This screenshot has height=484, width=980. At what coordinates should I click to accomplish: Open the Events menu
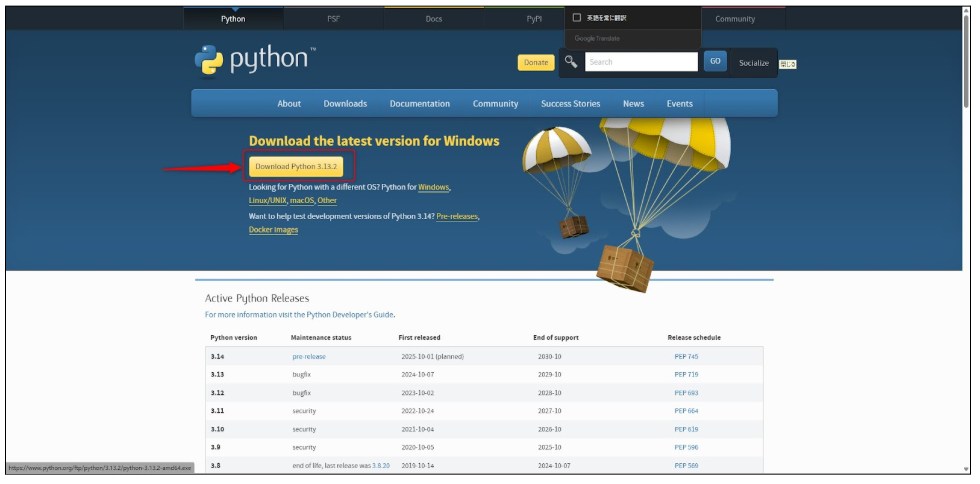679,104
